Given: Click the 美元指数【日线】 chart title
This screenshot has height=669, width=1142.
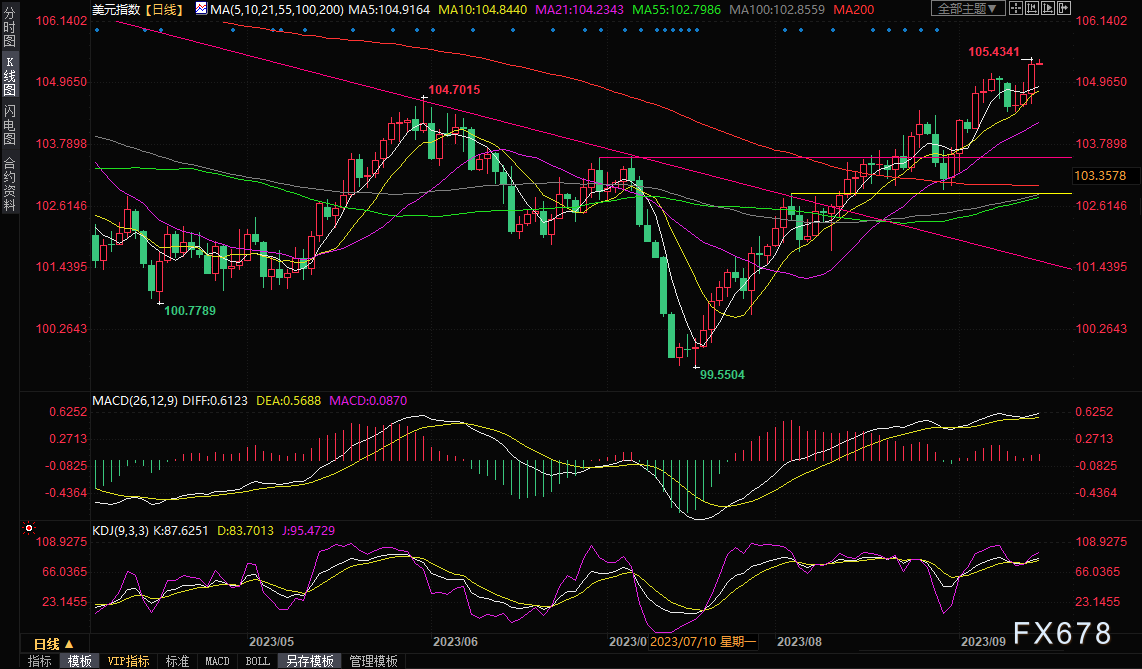Looking at the screenshot, I should click(138, 9).
